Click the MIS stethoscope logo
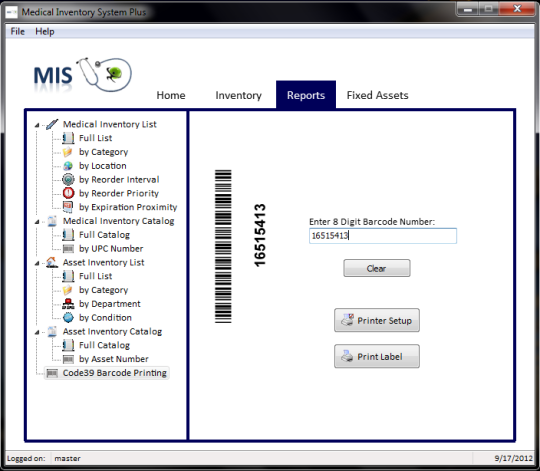 [83, 75]
